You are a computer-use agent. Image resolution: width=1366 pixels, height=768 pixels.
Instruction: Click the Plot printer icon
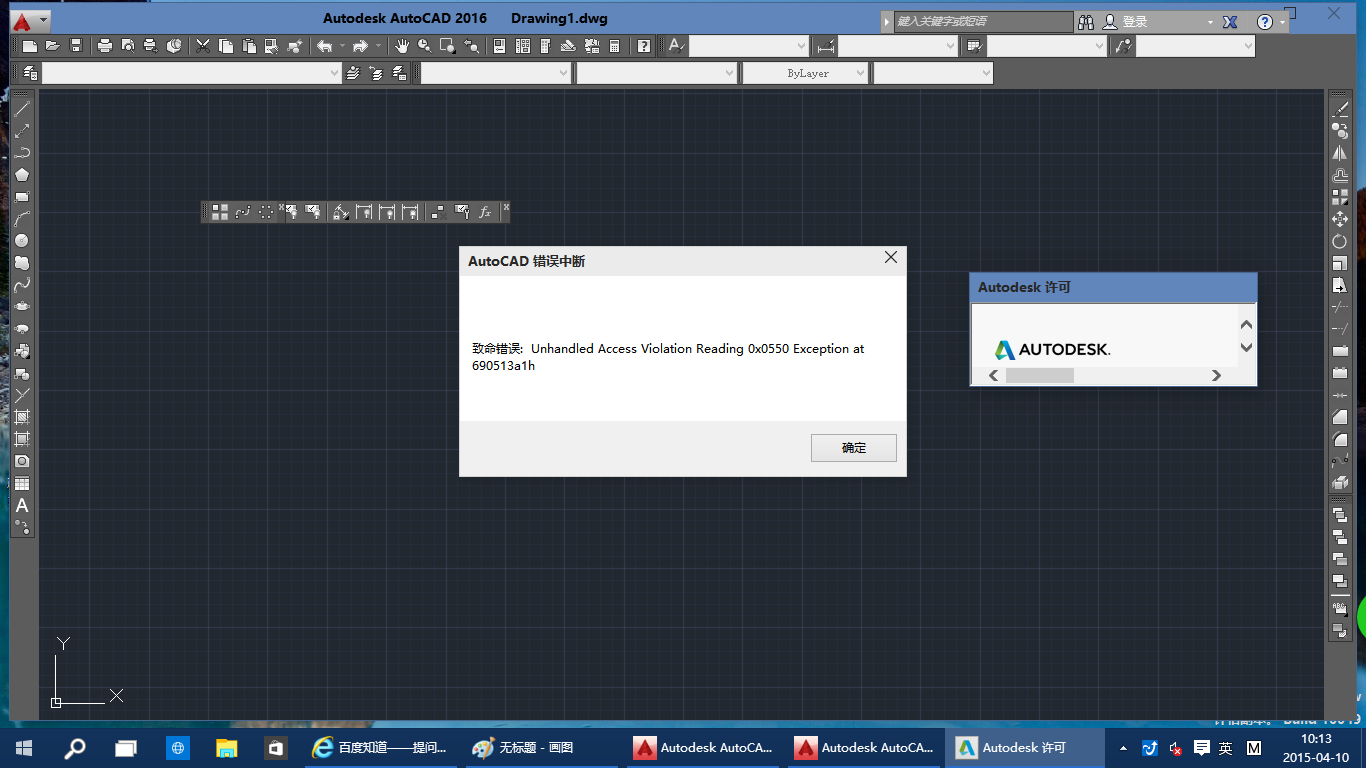(x=105, y=46)
